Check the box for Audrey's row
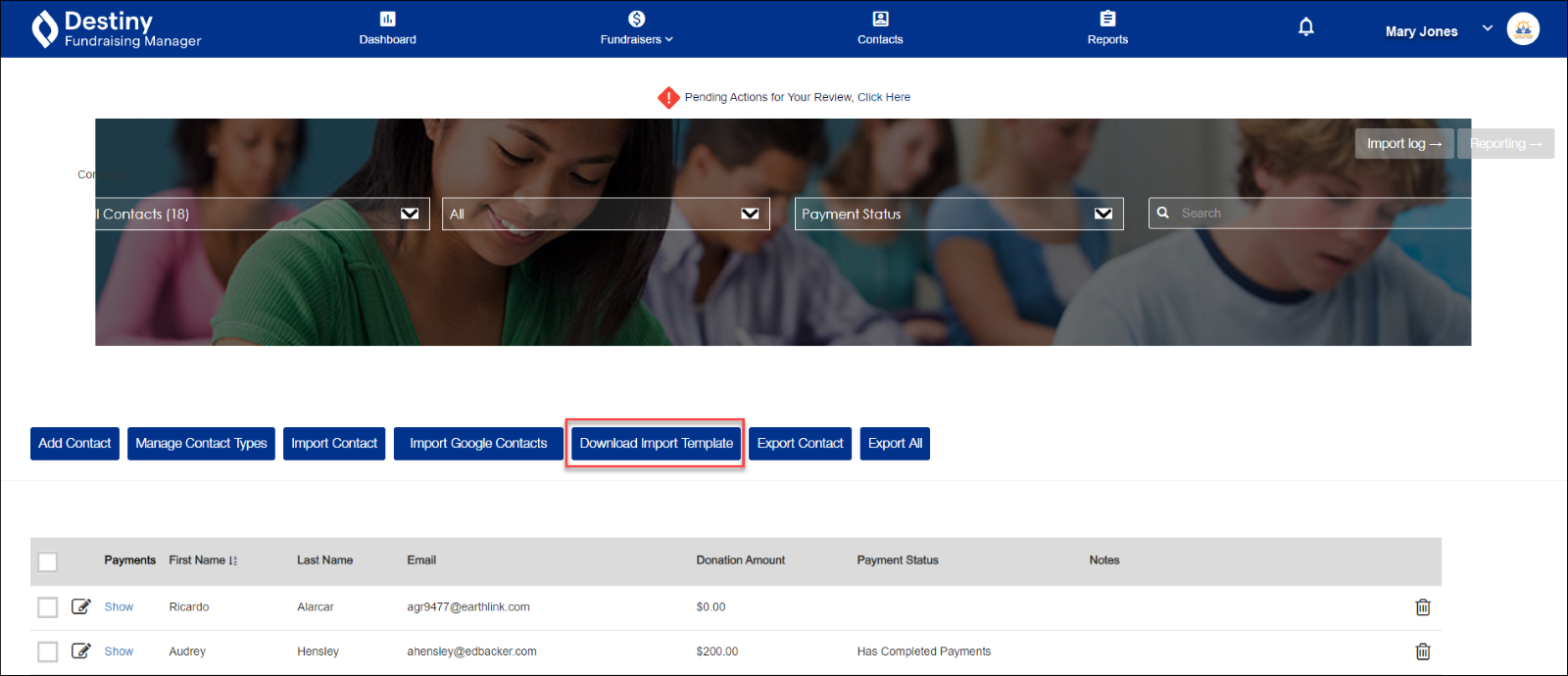This screenshot has height=676, width=1568. point(48,652)
